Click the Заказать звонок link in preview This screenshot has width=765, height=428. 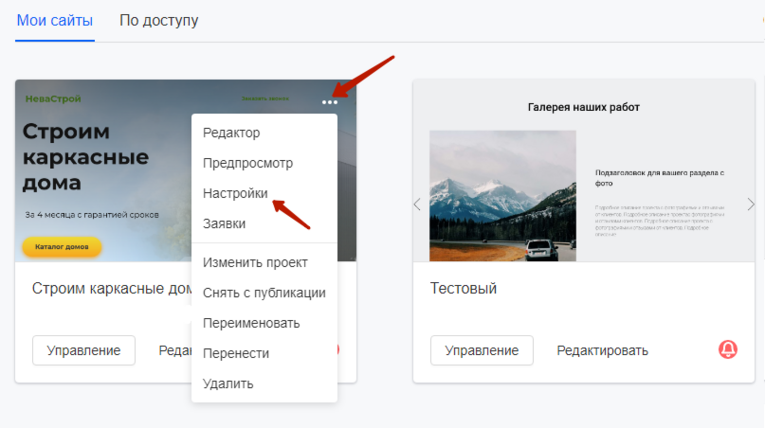265,99
